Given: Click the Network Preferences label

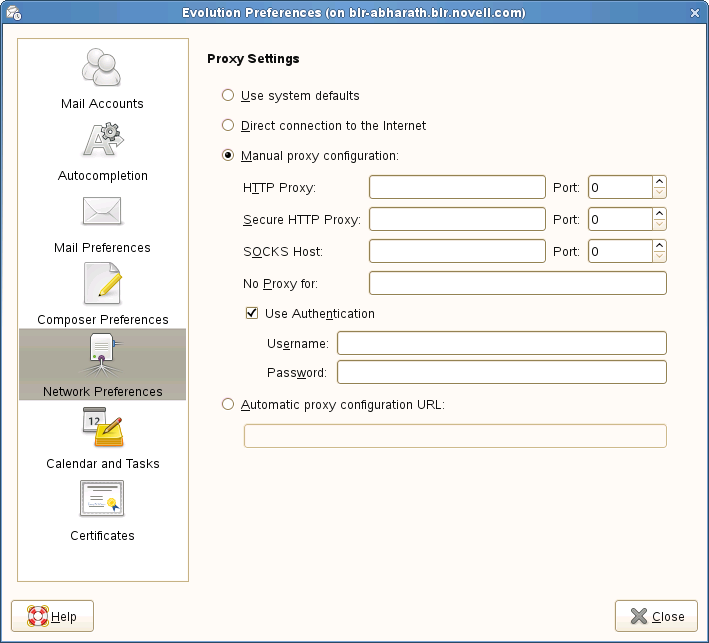Looking at the screenshot, I should tap(103, 391).
